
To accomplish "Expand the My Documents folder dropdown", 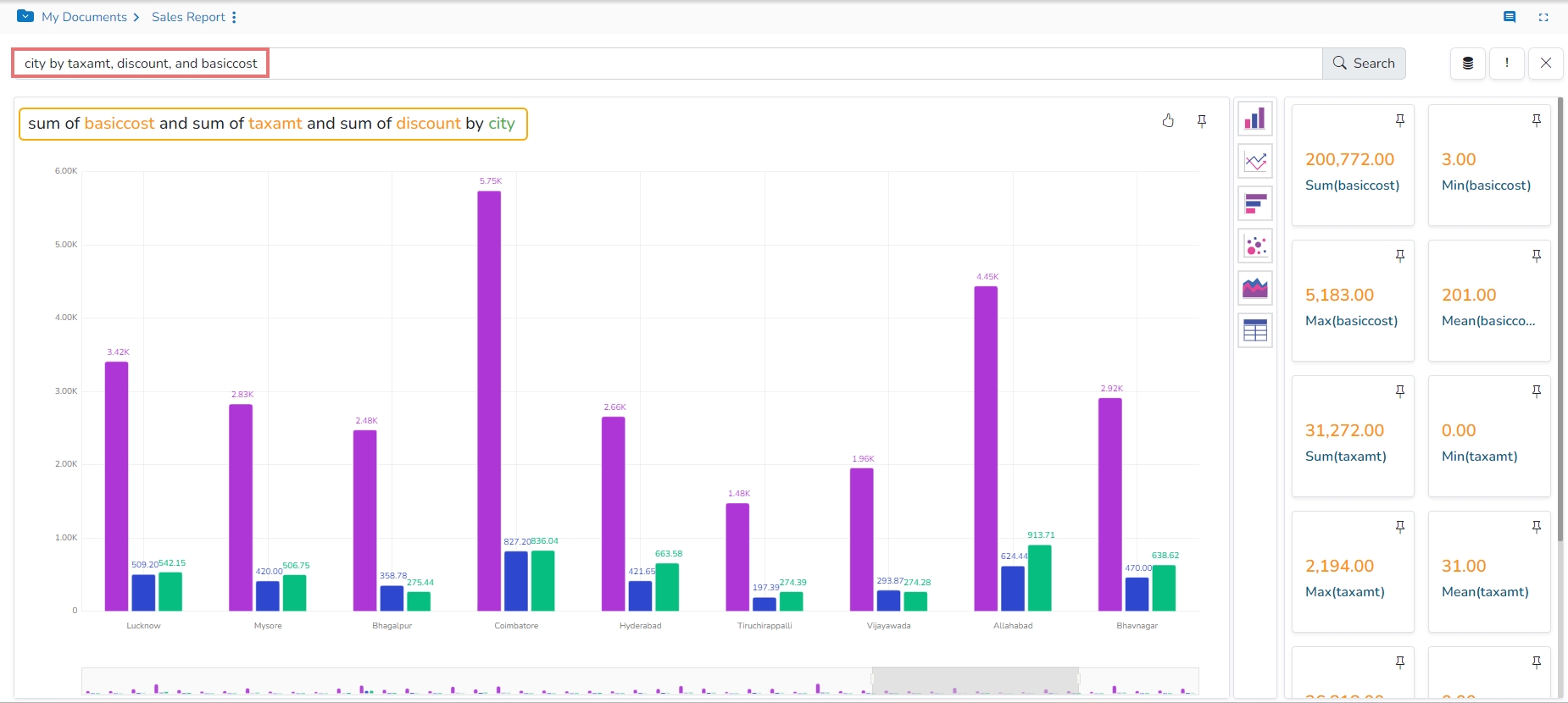I will pyautogui.click(x=25, y=16).
